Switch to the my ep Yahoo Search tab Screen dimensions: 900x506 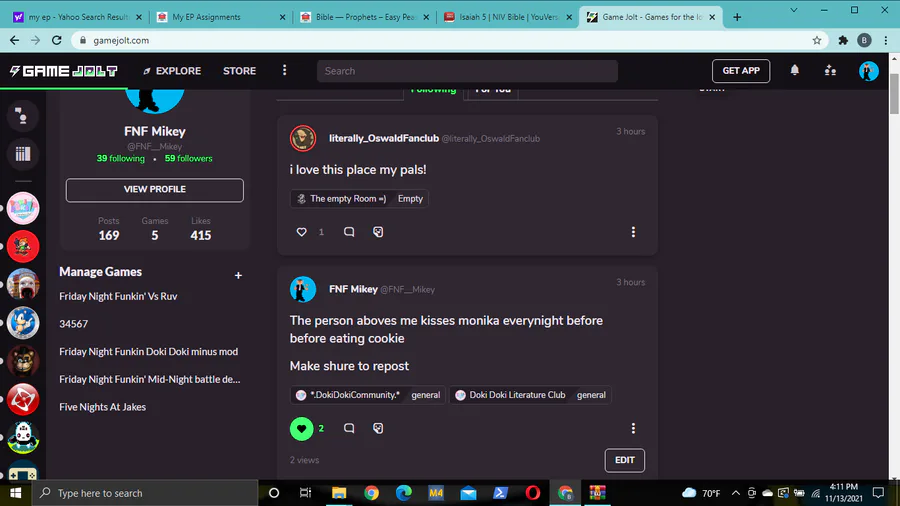pyautogui.click(x=77, y=17)
